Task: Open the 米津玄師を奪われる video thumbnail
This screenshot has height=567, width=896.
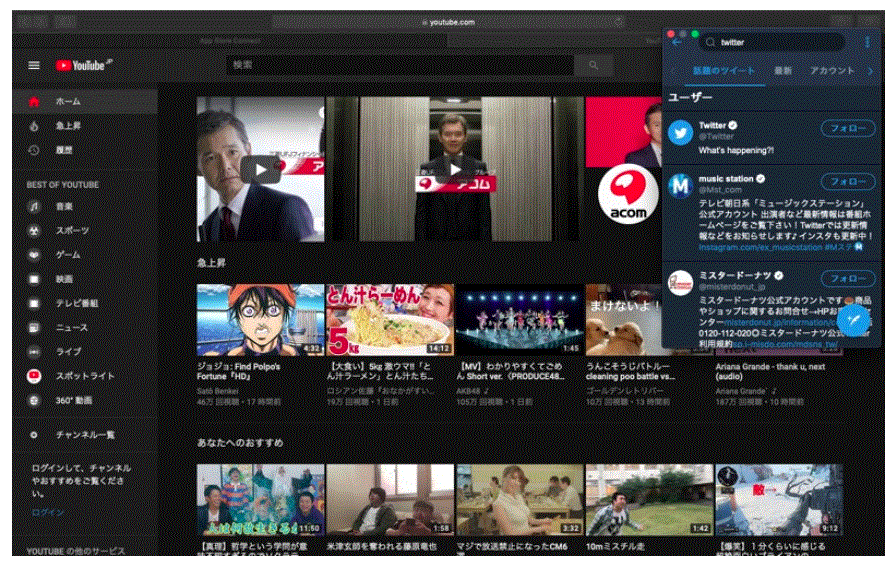Action: 390,500
